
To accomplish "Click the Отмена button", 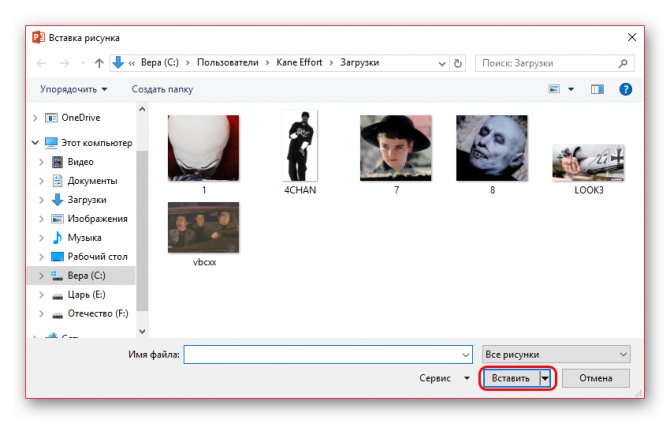I will point(596,378).
